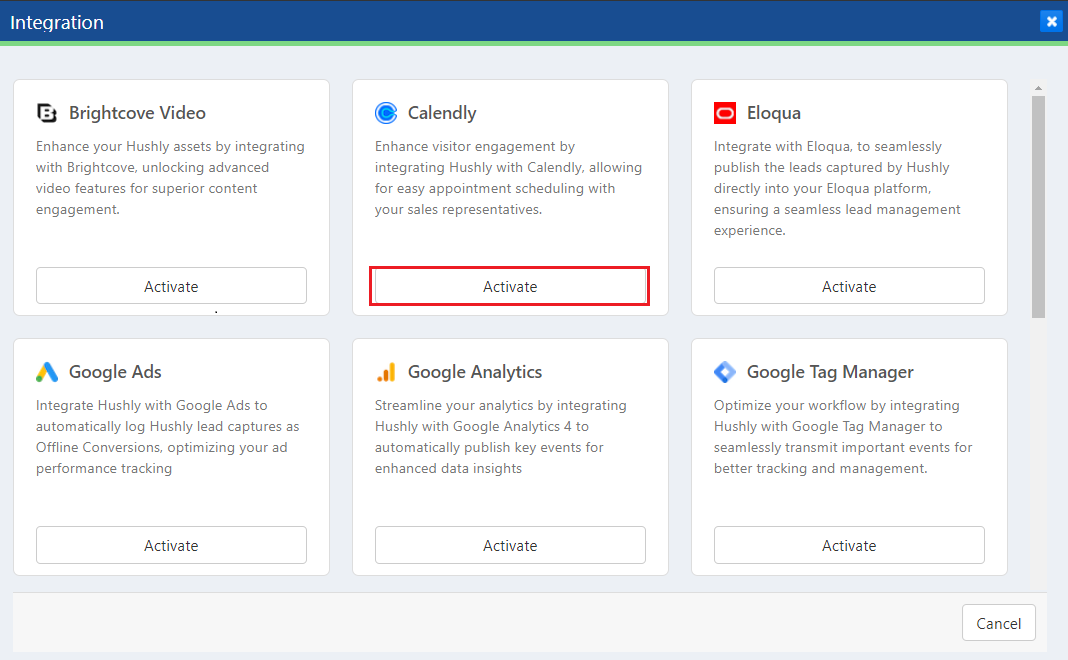Click the Eloqua description text
This screenshot has width=1068, height=660.
point(837,188)
